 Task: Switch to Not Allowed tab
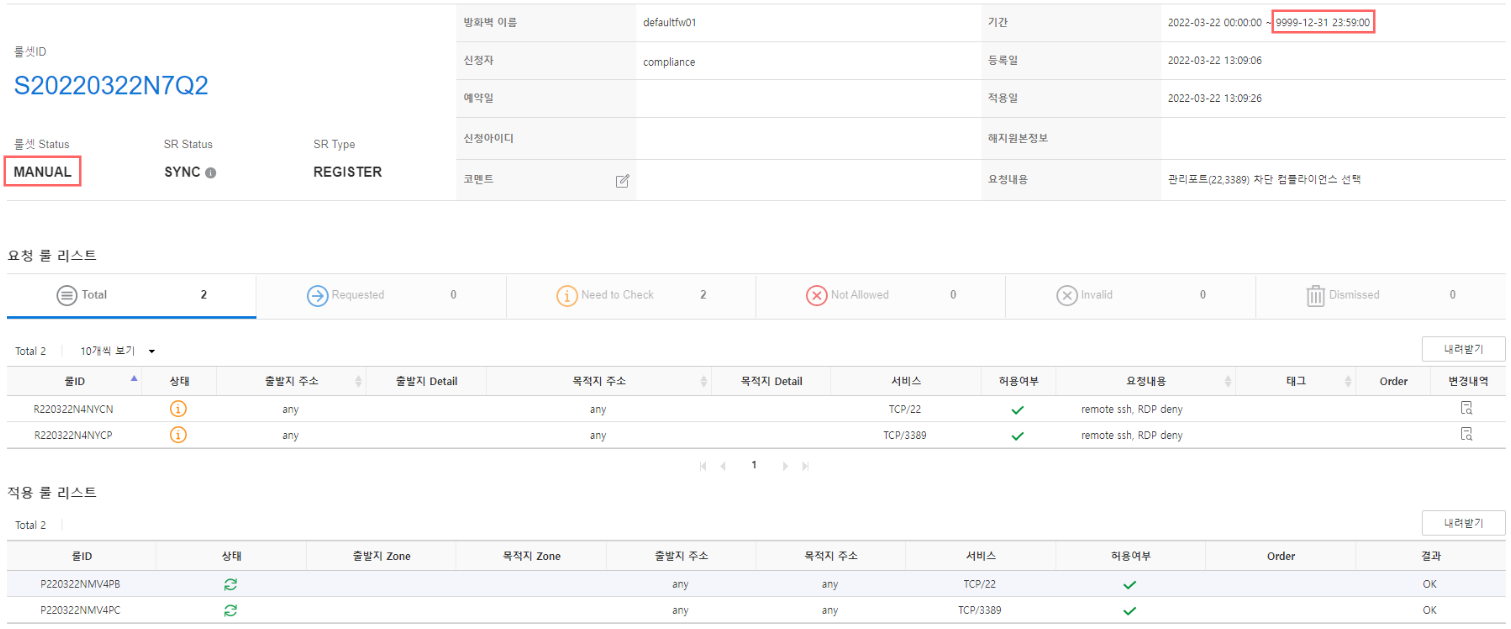pyautogui.click(x=881, y=296)
